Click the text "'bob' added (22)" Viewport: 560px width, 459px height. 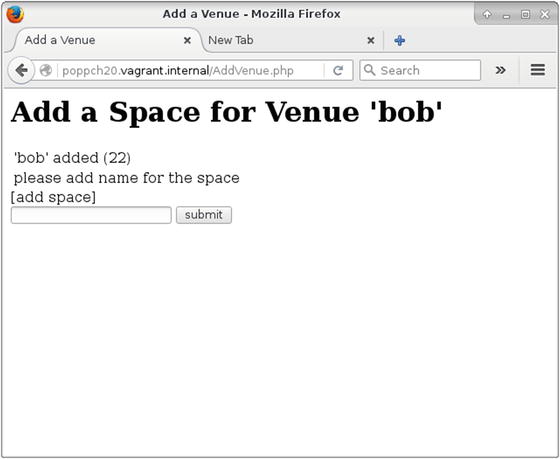pyautogui.click(x=72, y=158)
